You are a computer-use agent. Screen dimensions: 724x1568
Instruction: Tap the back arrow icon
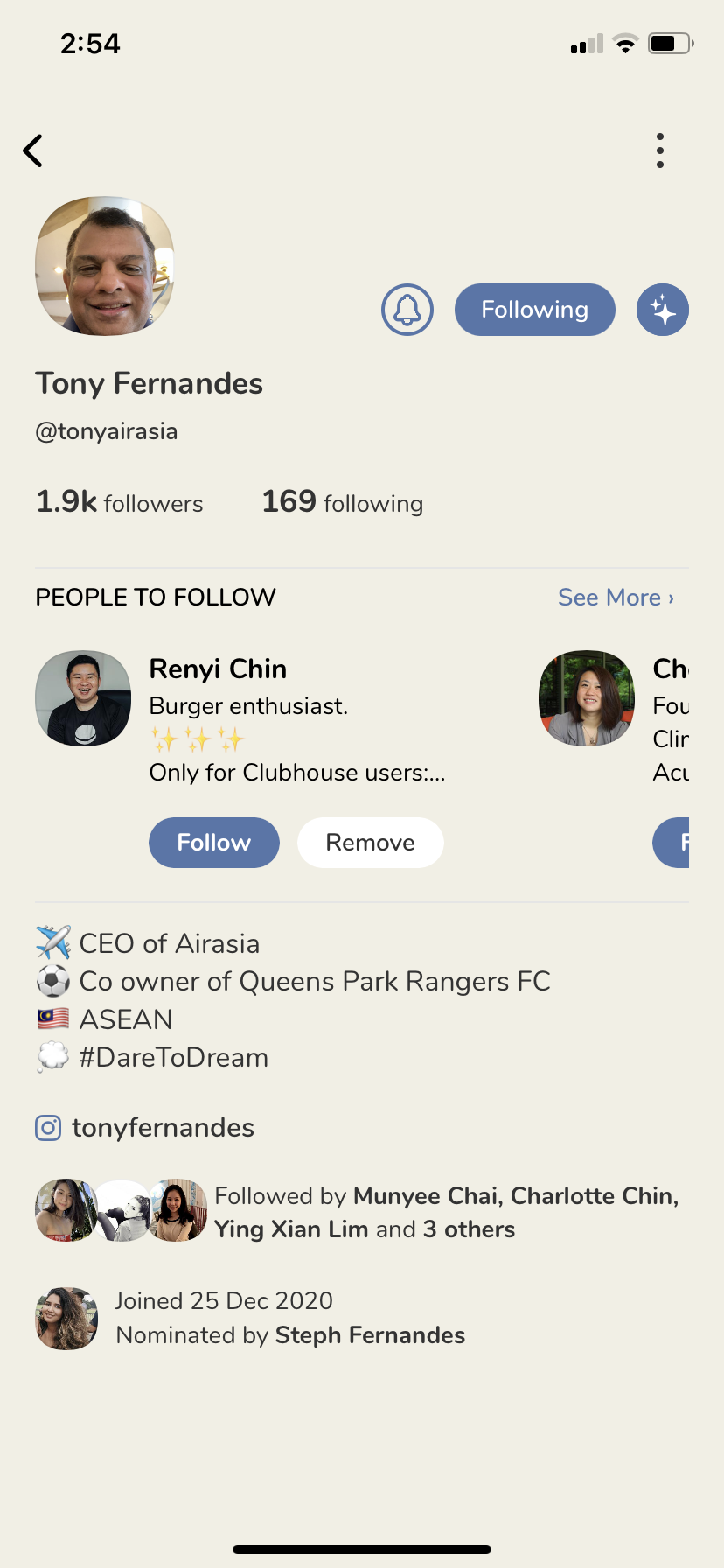(33, 150)
